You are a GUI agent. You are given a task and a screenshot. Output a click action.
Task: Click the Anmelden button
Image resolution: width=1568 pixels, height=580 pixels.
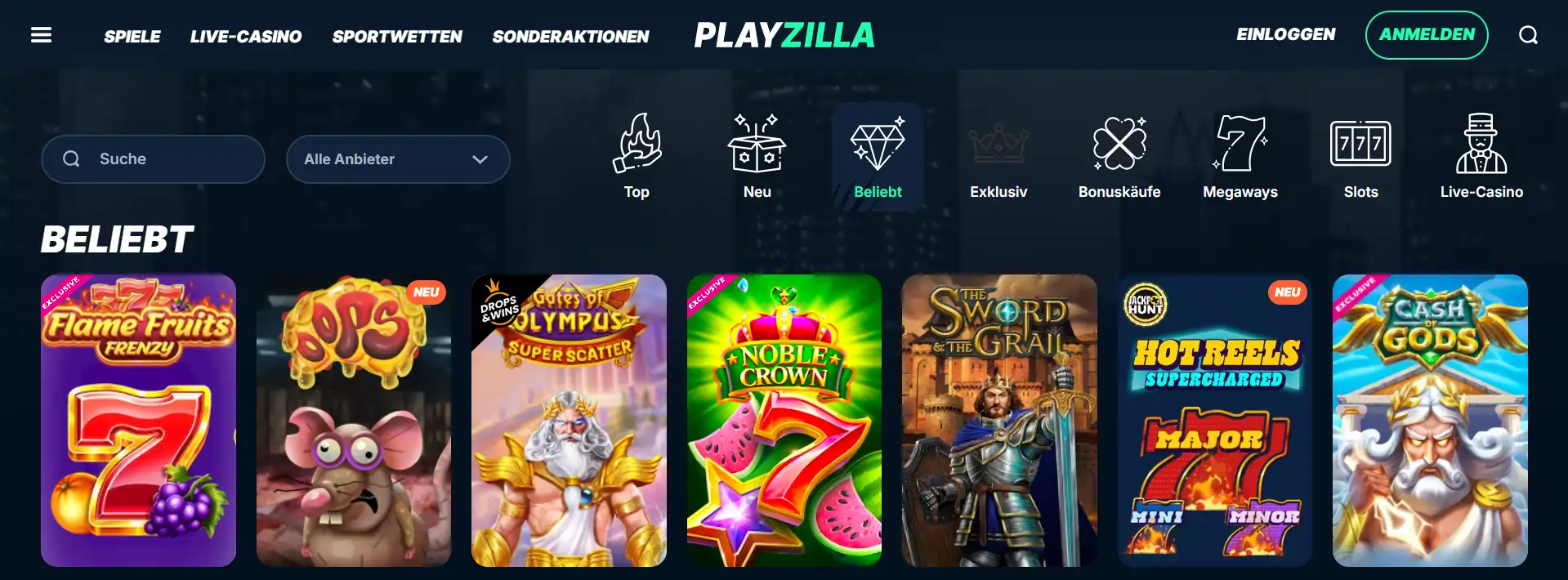click(1427, 35)
